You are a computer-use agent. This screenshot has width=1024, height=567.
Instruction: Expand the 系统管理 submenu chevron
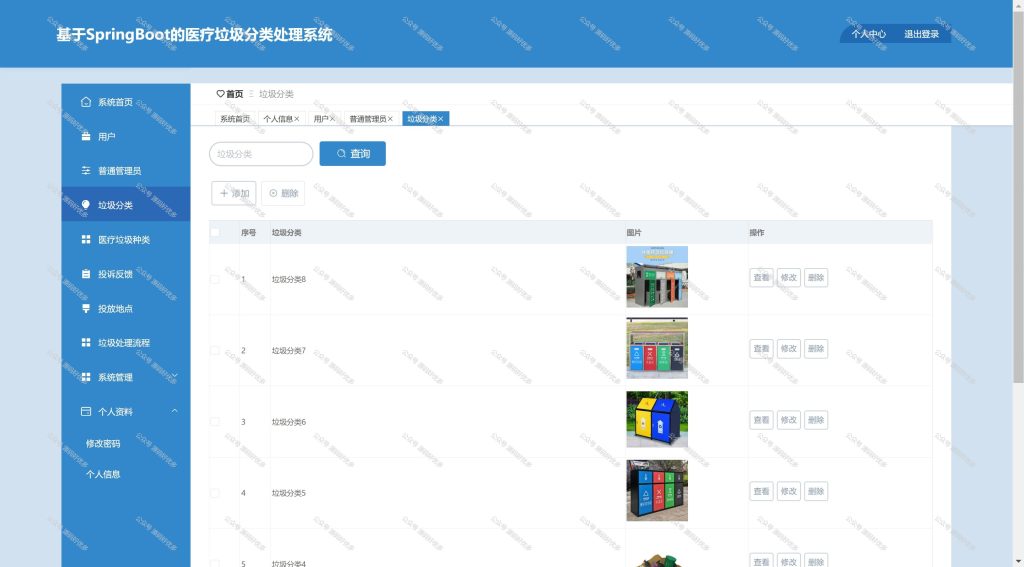174,376
